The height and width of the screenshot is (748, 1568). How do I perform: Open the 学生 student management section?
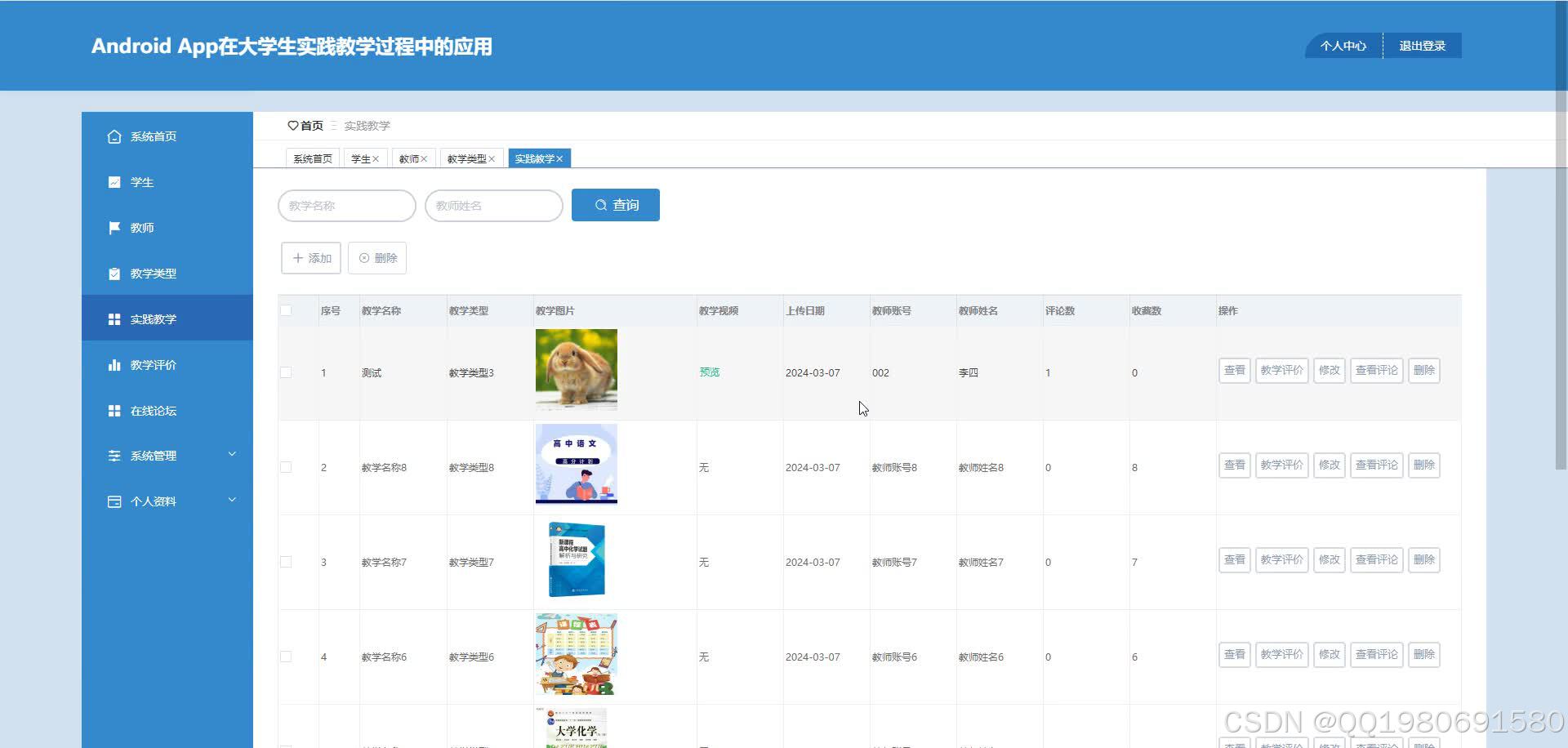point(114,182)
